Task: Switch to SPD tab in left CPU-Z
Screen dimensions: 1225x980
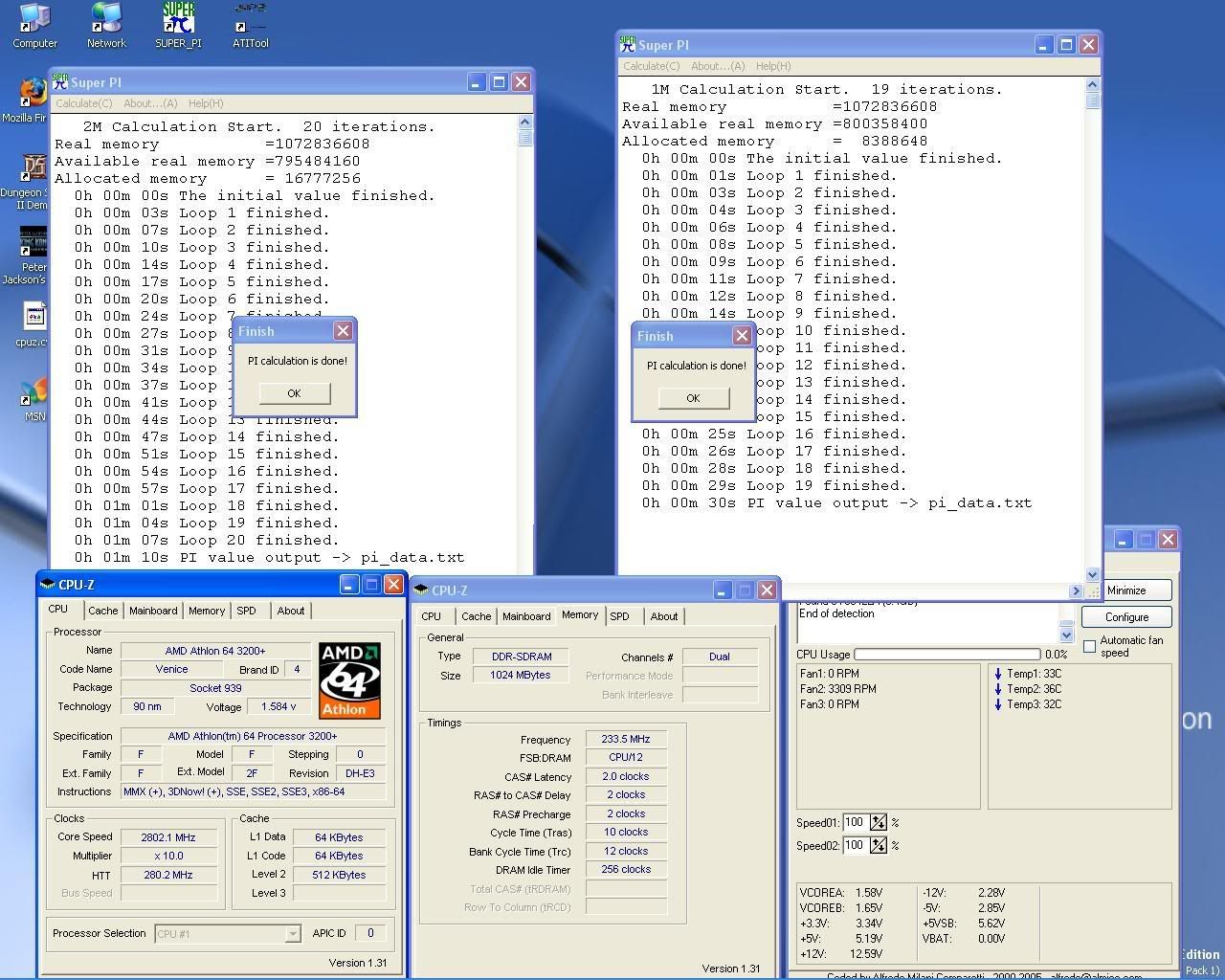Action: tap(247, 611)
